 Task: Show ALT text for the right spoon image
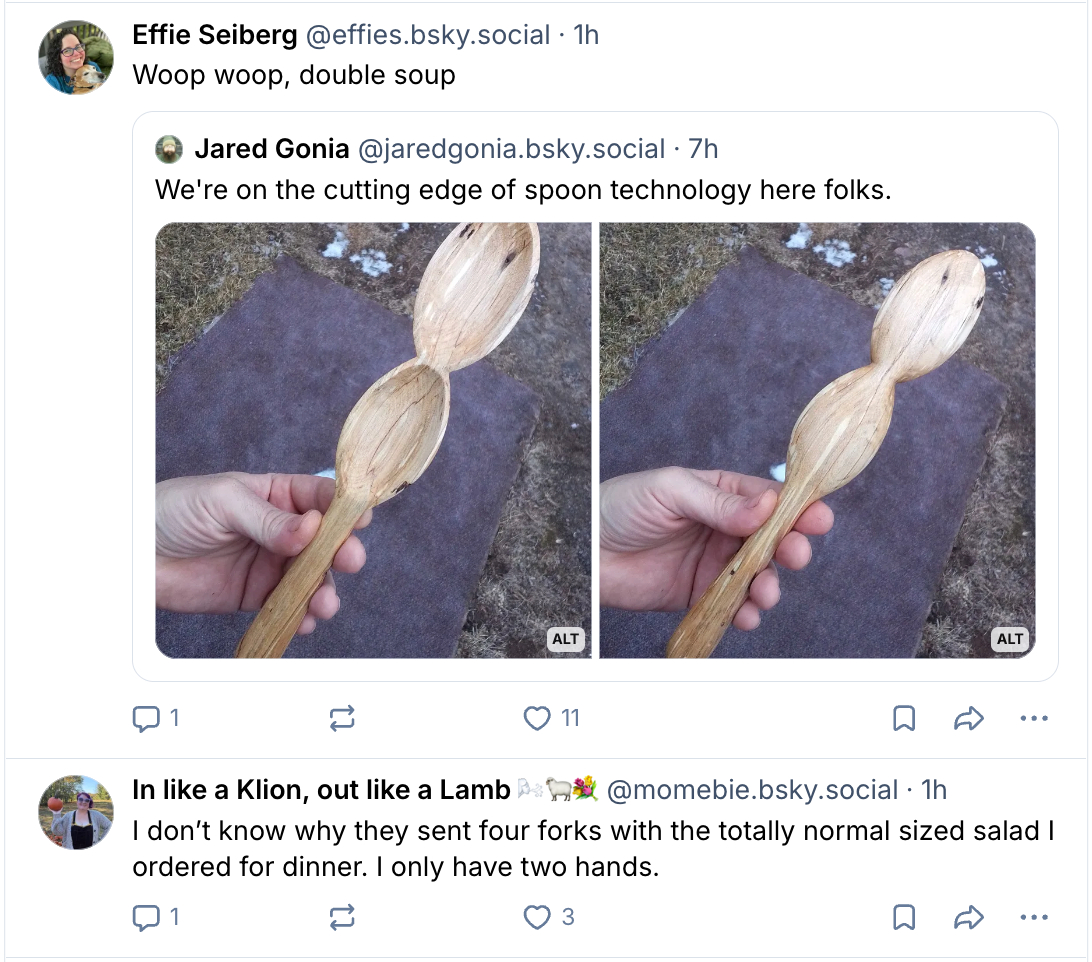pos(1010,639)
